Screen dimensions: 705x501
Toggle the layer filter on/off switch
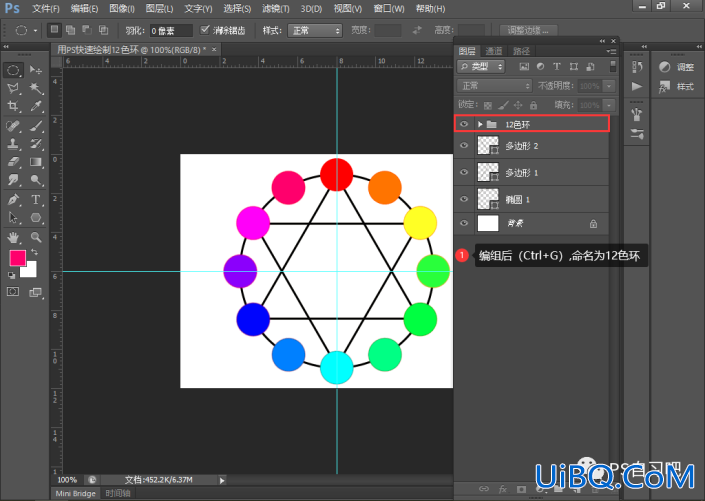(612, 66)
